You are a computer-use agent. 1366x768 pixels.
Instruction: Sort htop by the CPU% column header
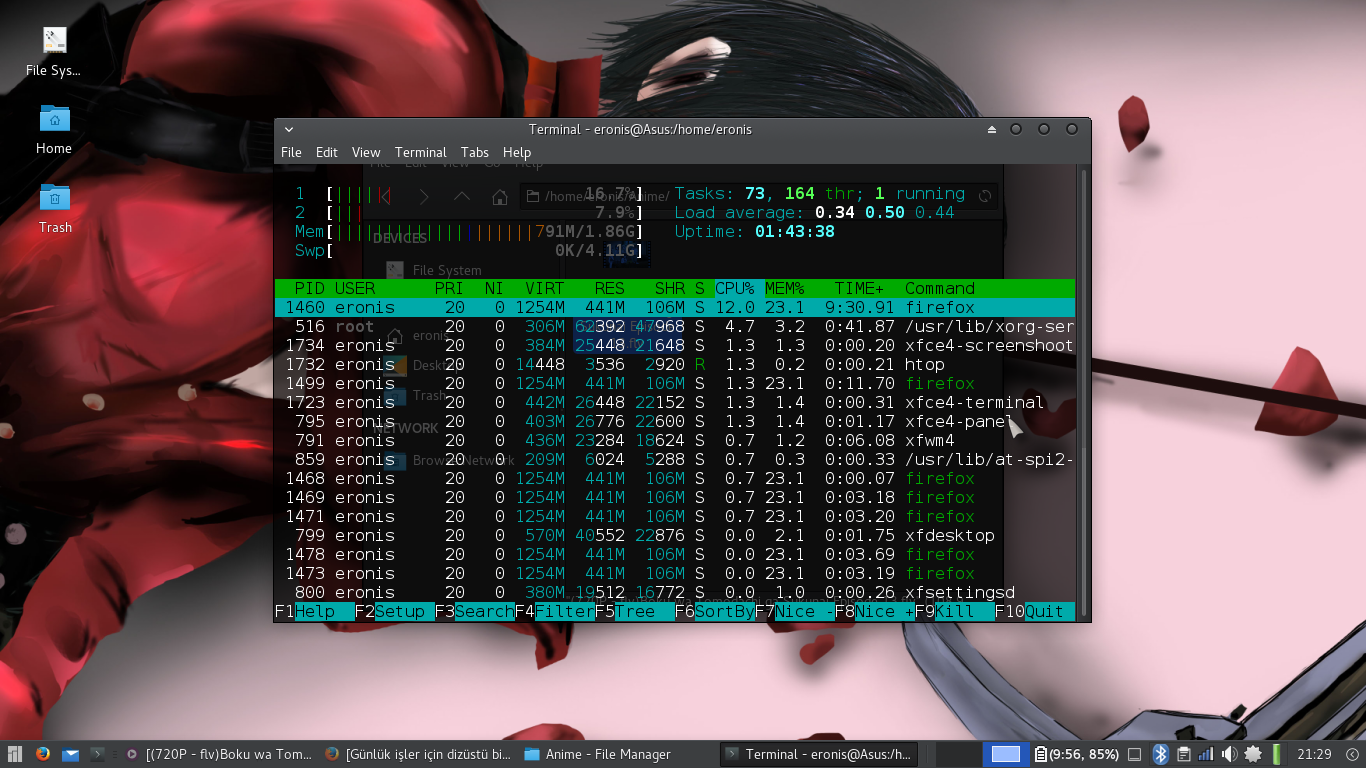coord(735,288)
